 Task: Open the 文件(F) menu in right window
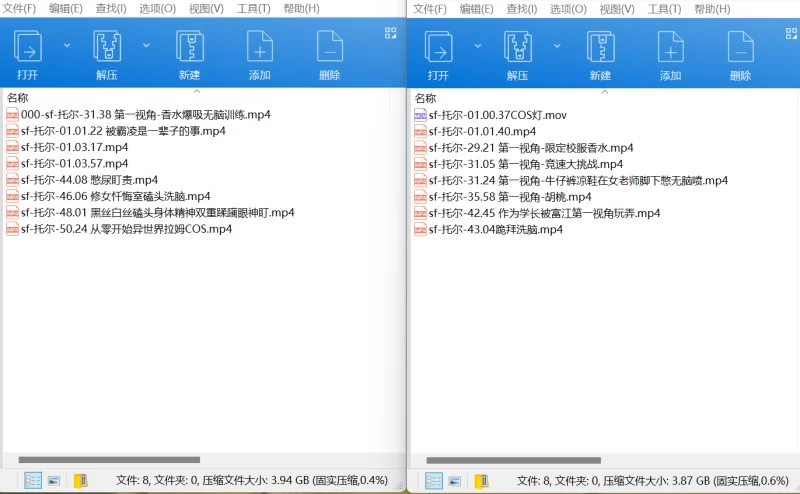430,9
